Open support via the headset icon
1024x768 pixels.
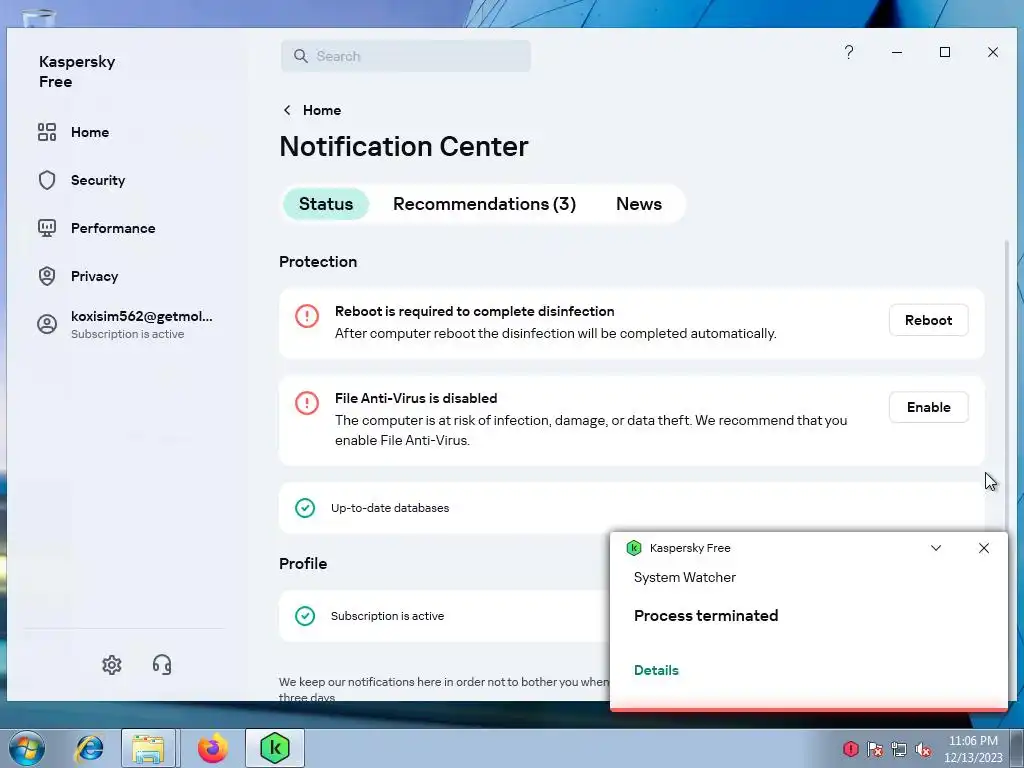162,665
